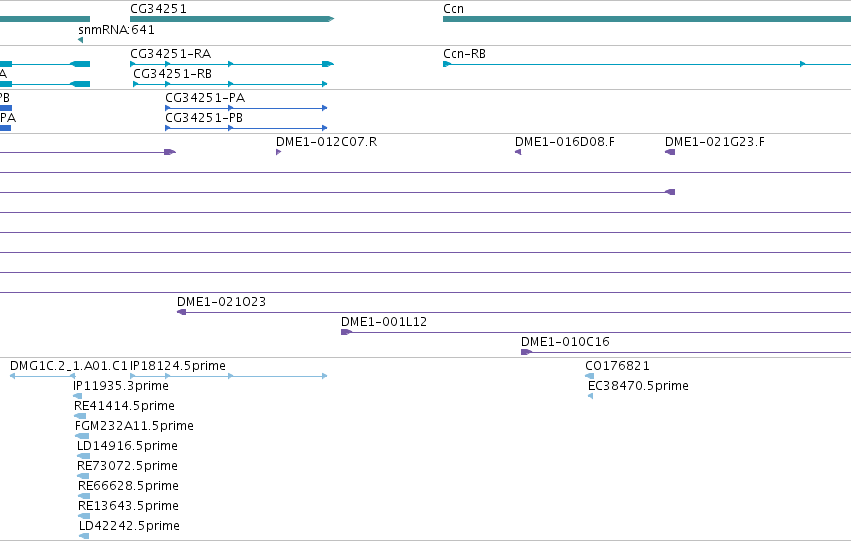
Task: Select EST label RE66628.5prime
Action: [128, 486]
